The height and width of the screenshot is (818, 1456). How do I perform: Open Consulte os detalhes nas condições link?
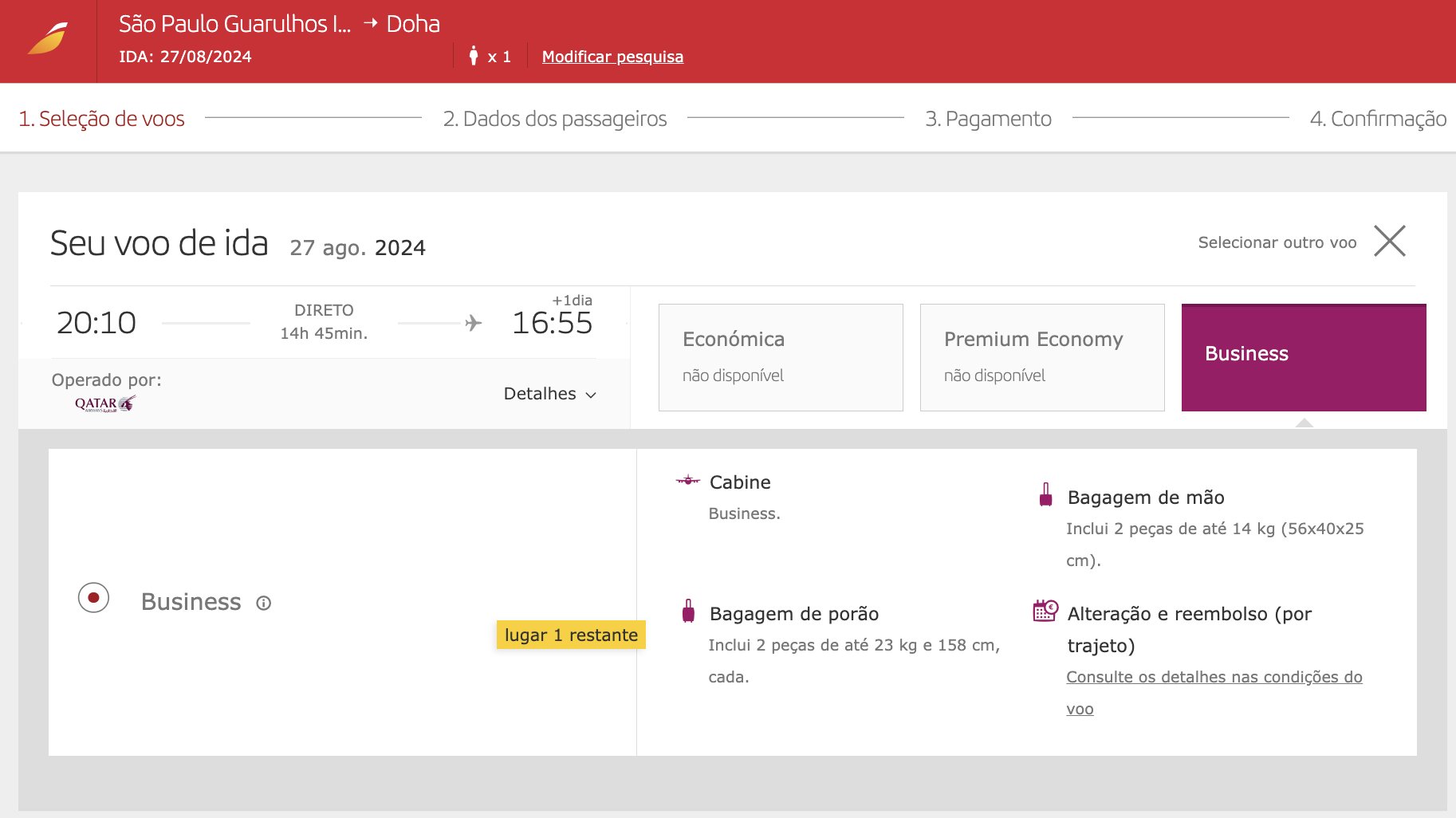coord(1214,693)
